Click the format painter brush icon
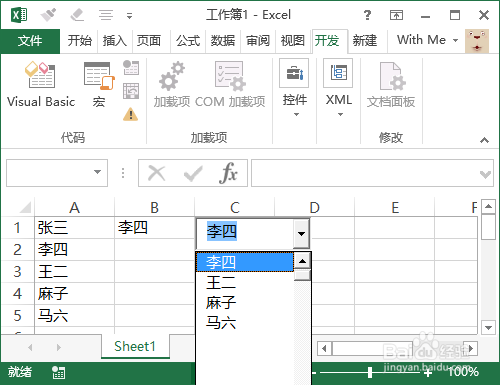This screenshot has height=385, width=500. tap(48, 15)
